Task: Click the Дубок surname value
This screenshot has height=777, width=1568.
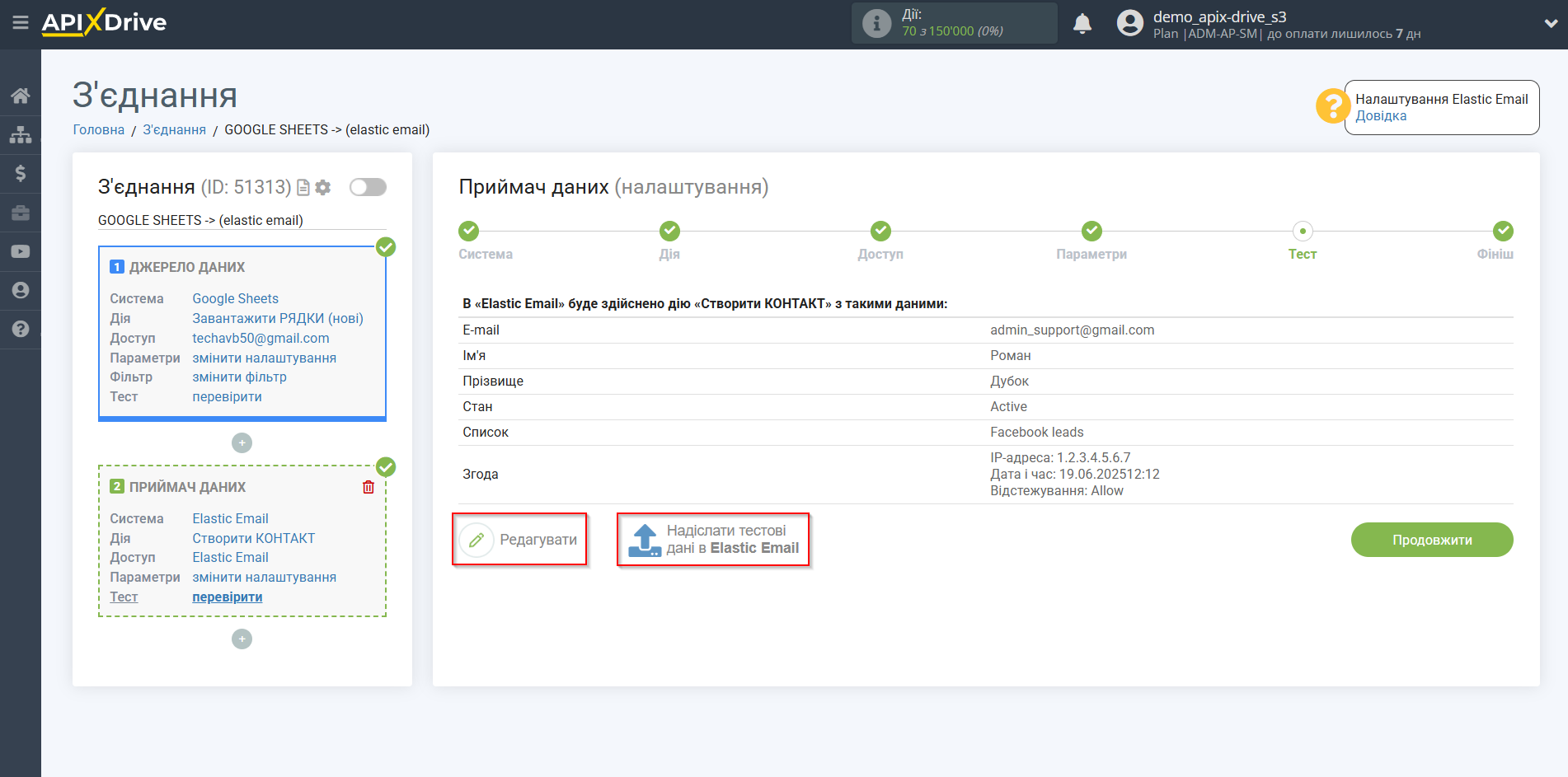Action: (x=1010, y=381)
